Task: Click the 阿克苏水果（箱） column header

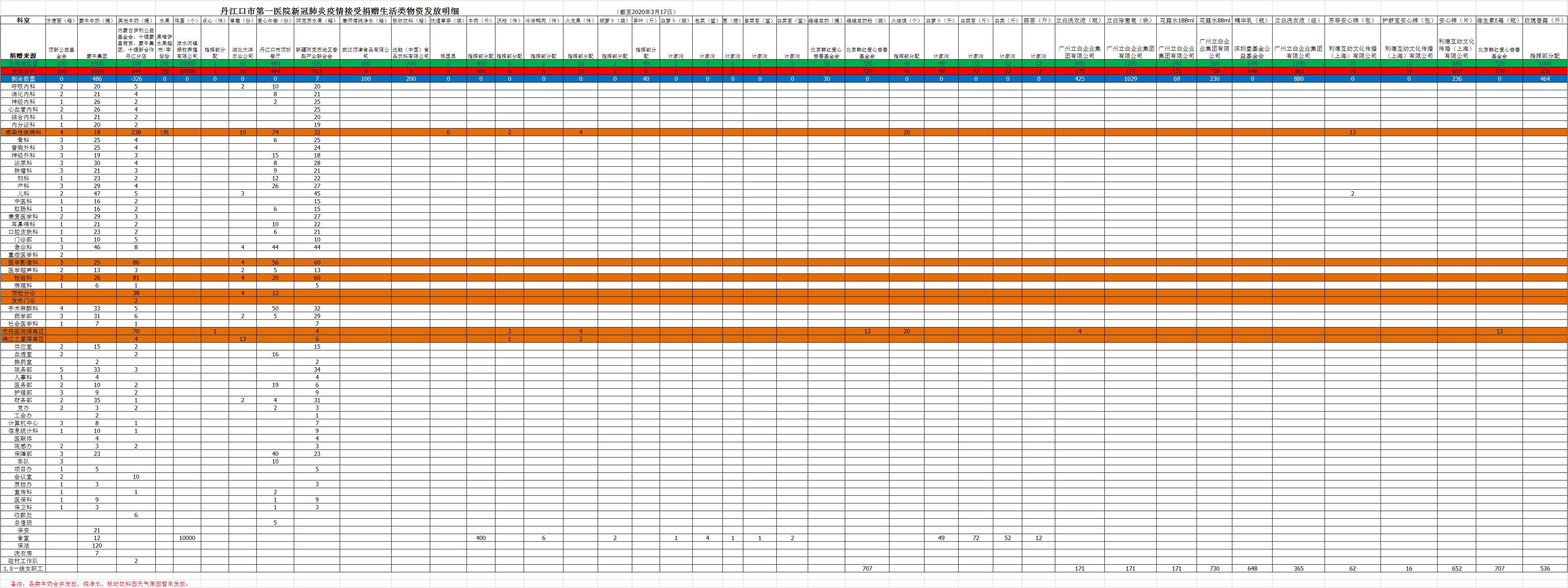Action: click(316, 20)
